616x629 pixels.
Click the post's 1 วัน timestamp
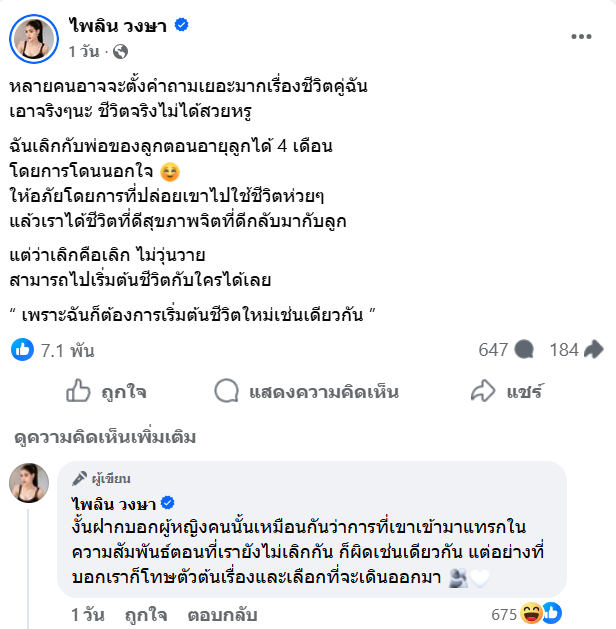click(x=84, y=50)
